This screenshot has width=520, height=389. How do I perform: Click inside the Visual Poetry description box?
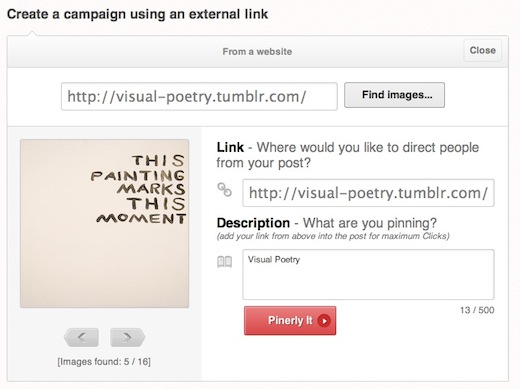[x=368, y=274]
